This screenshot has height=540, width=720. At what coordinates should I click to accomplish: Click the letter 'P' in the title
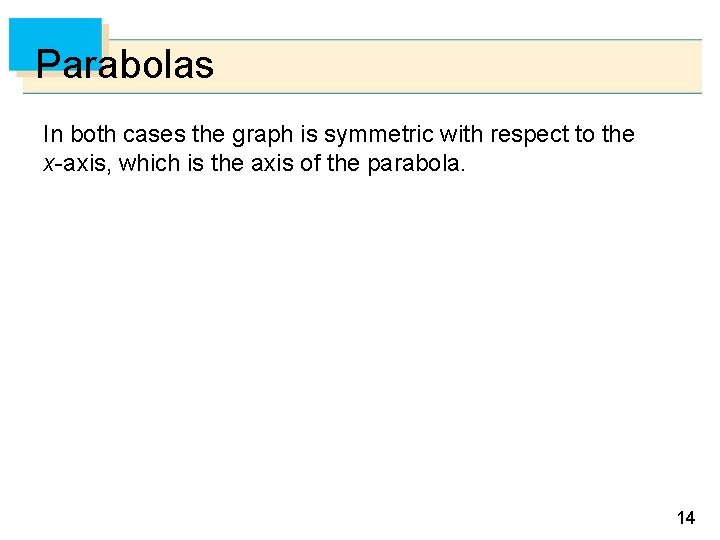click(48, 64)
